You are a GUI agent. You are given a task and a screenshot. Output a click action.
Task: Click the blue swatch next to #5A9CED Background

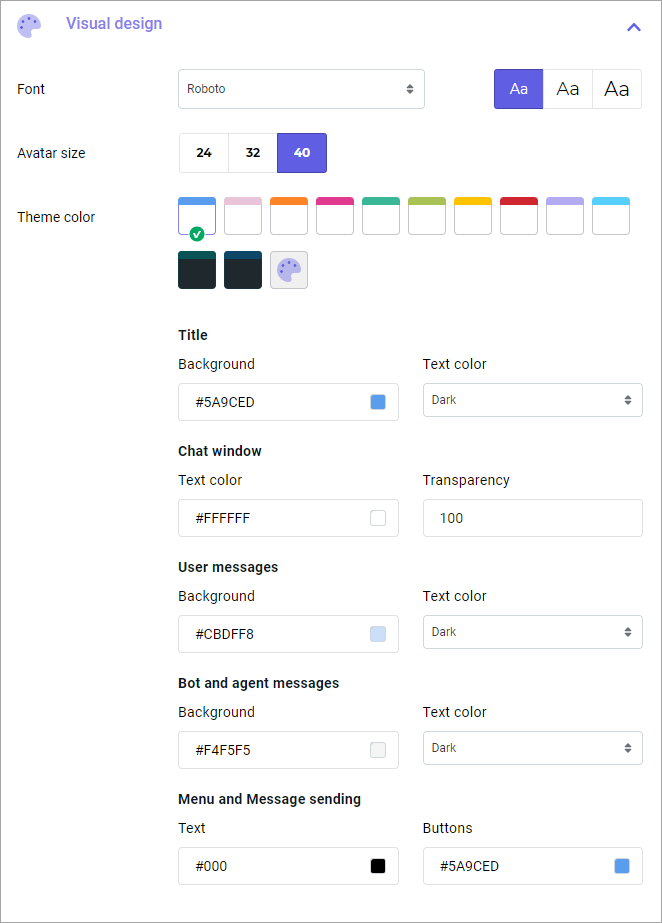click(x=378, y=400)
